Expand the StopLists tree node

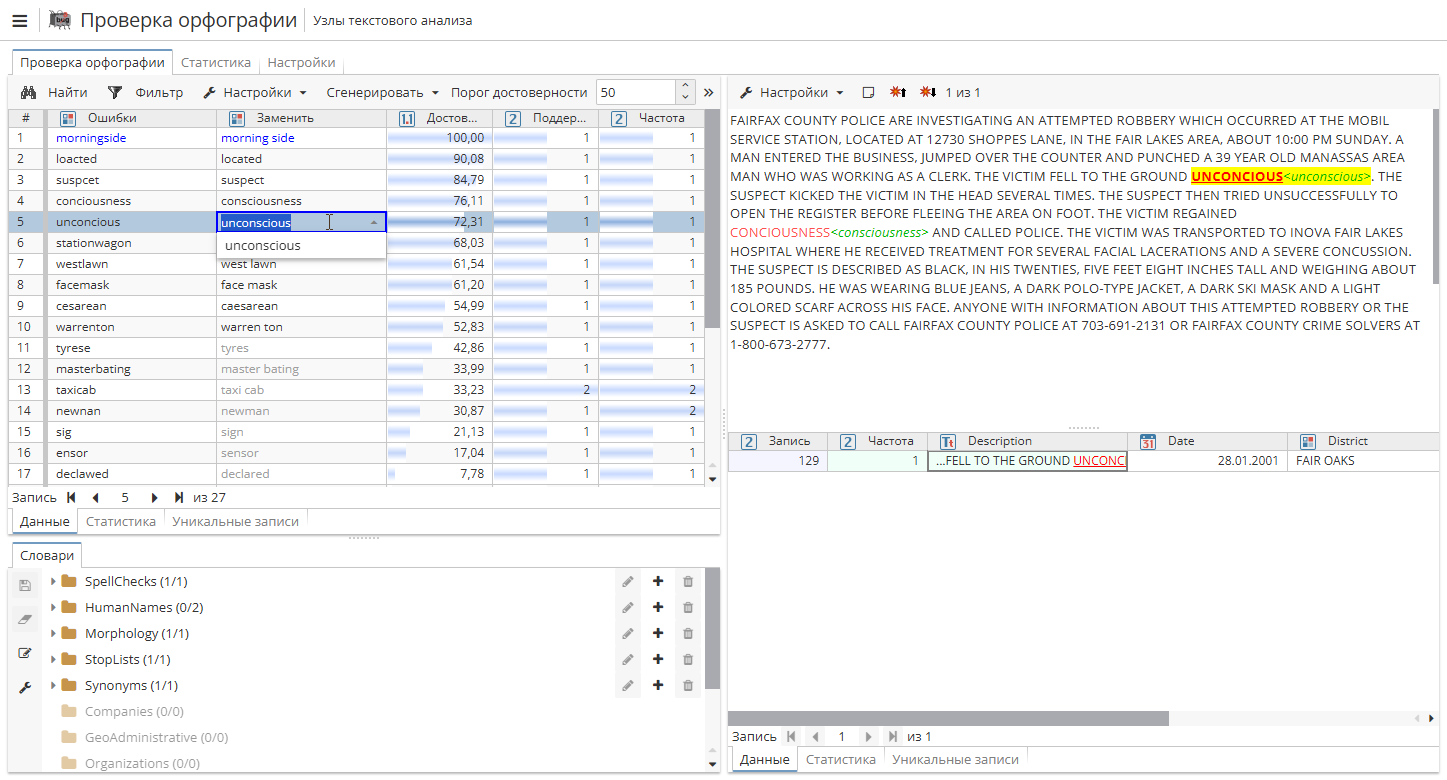click(x=53, y=659)
